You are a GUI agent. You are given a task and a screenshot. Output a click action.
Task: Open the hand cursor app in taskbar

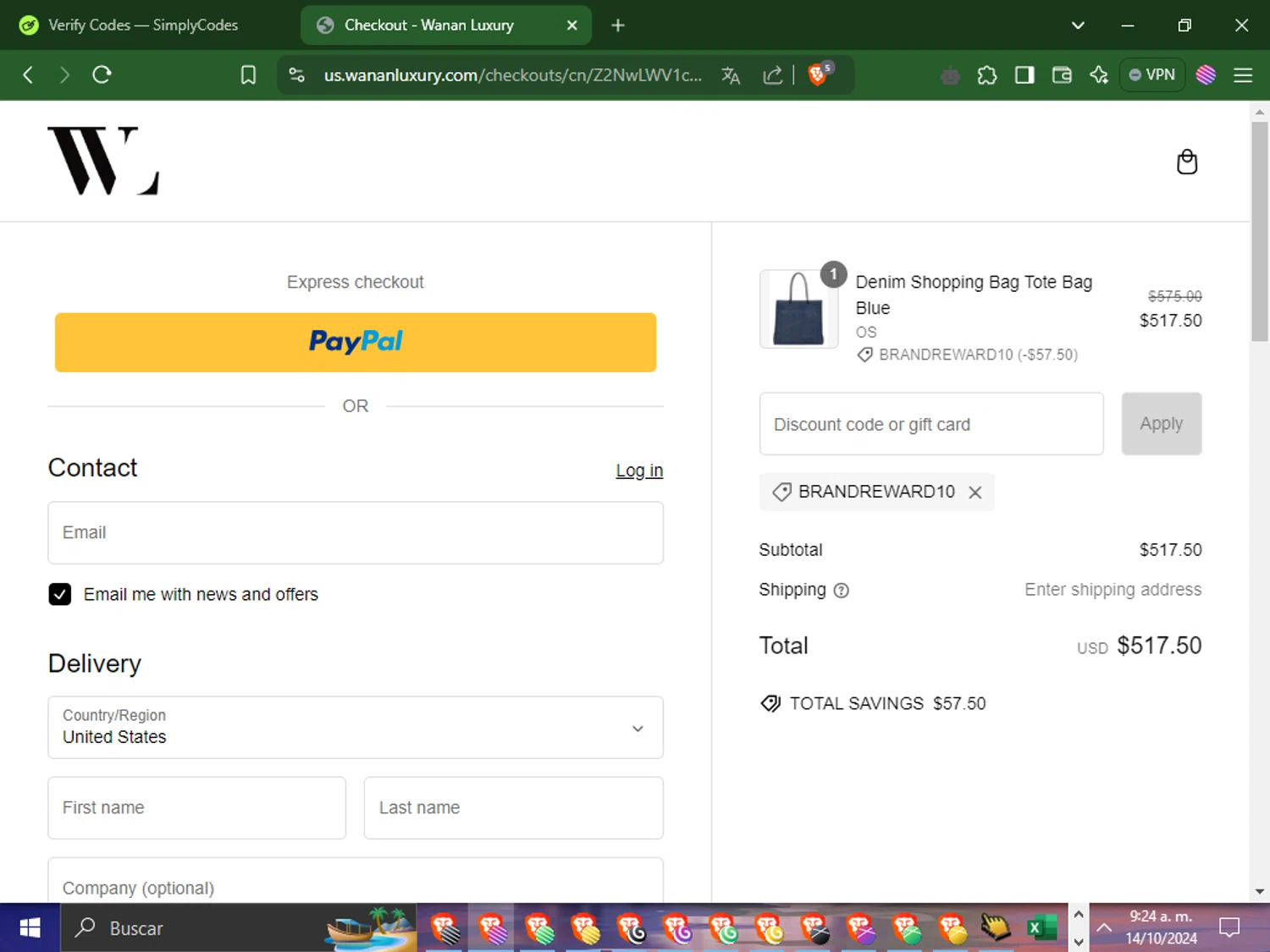pos(995,928)
